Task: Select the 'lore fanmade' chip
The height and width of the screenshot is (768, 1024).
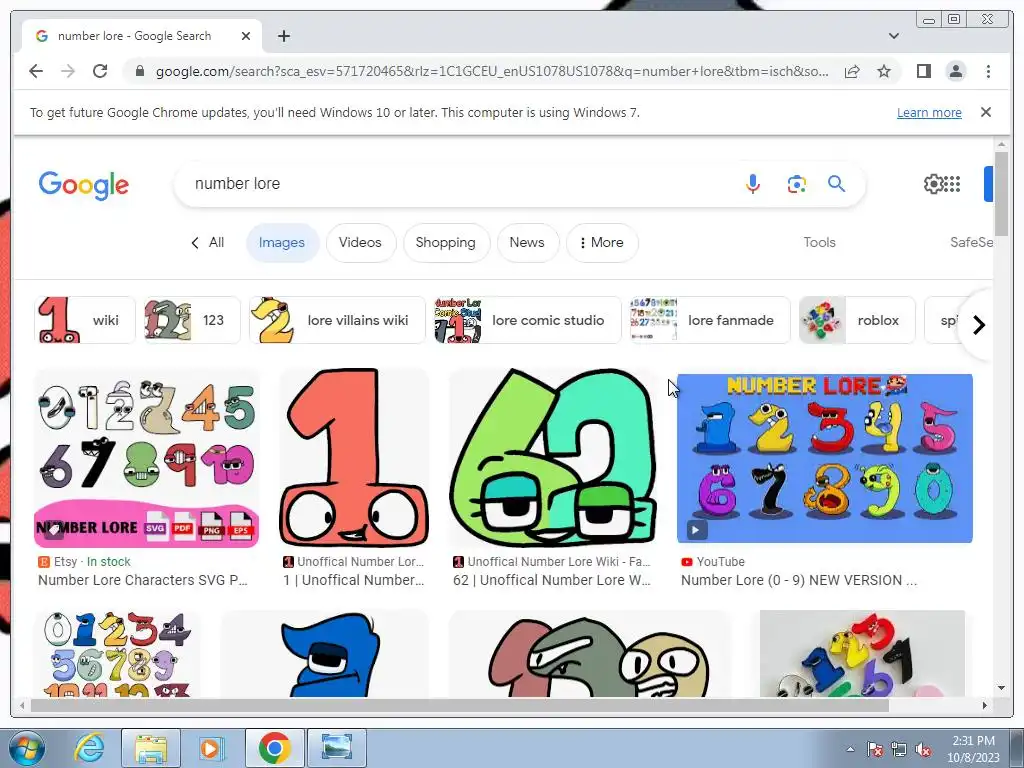Action: [x=710, y=320]
